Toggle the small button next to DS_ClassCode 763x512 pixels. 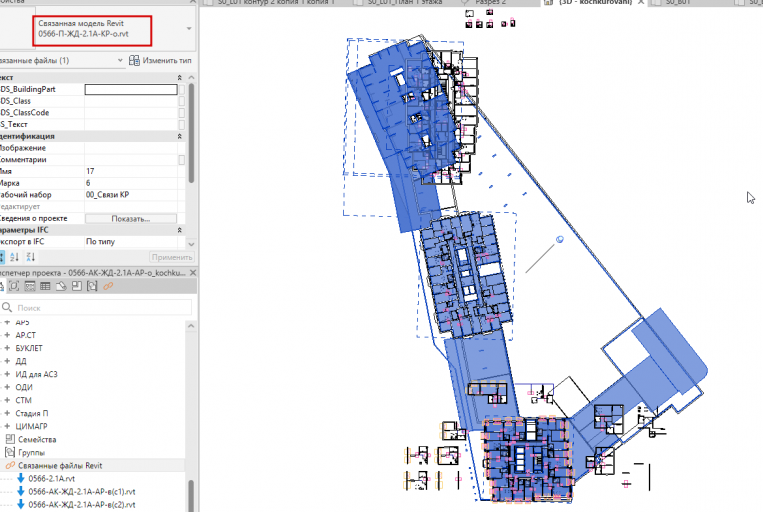tap(182, 112)
